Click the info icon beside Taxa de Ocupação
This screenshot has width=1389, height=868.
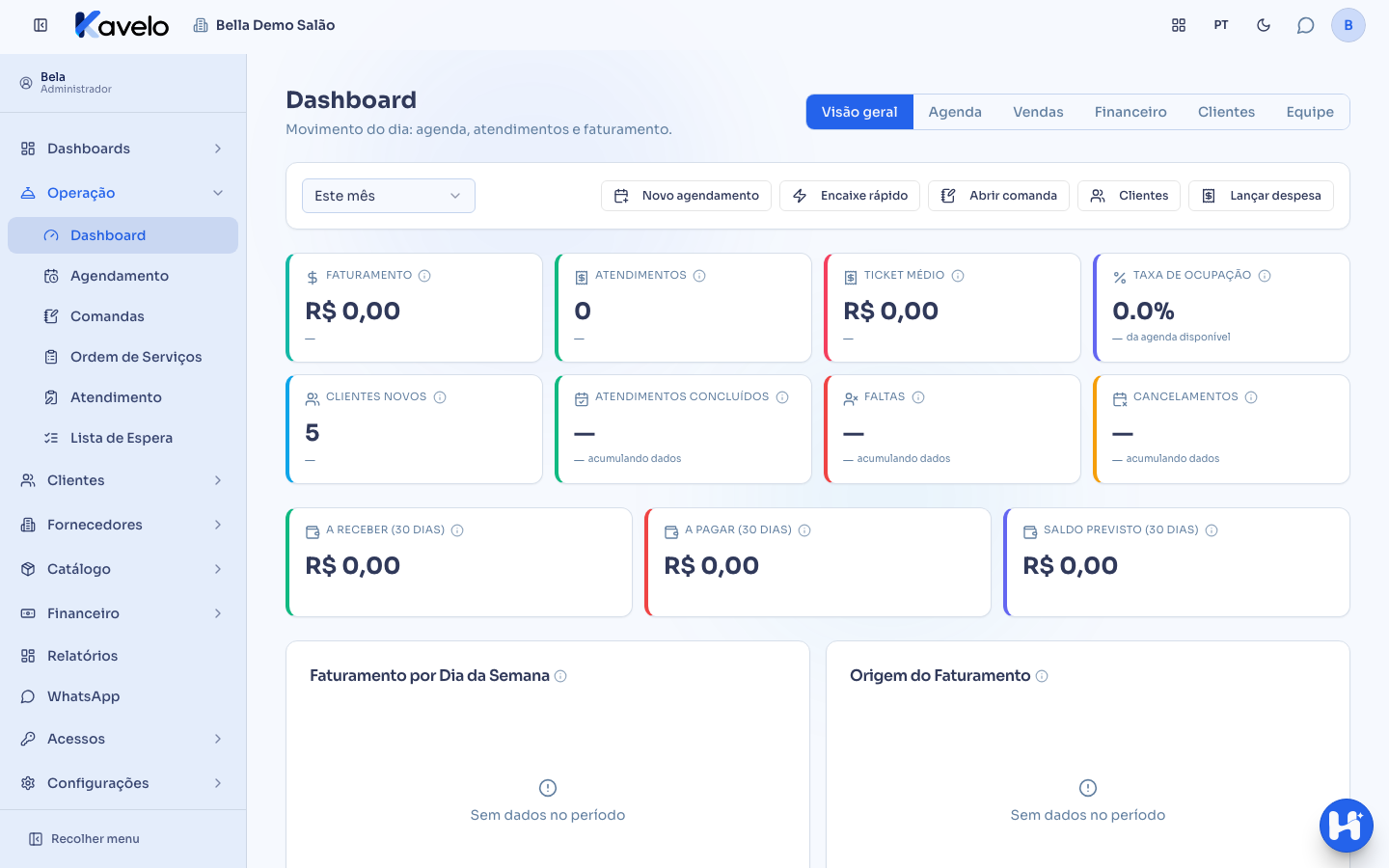pos(1265,276)
